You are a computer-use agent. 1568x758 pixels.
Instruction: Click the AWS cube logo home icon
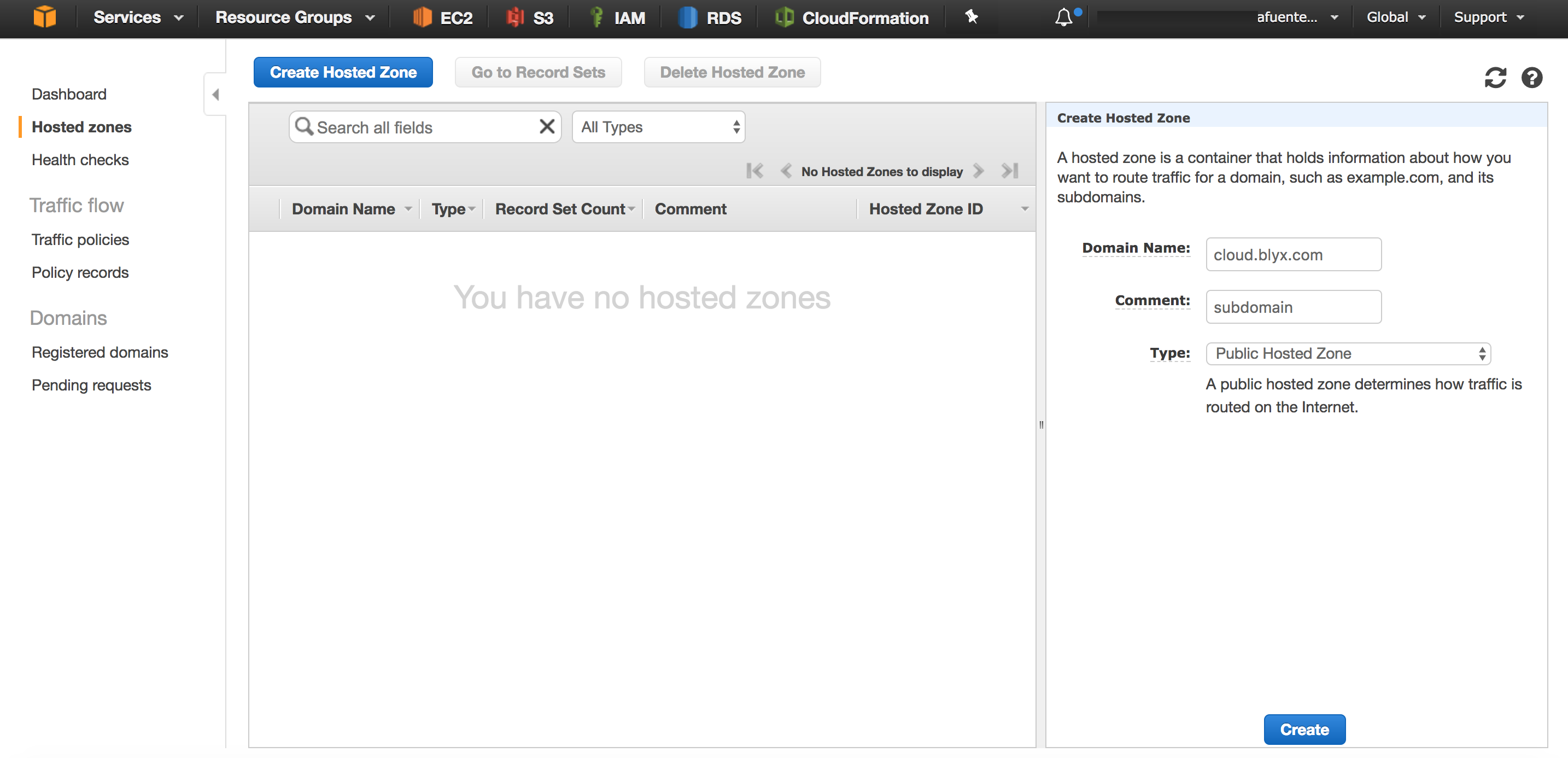[x=44, y=16]
